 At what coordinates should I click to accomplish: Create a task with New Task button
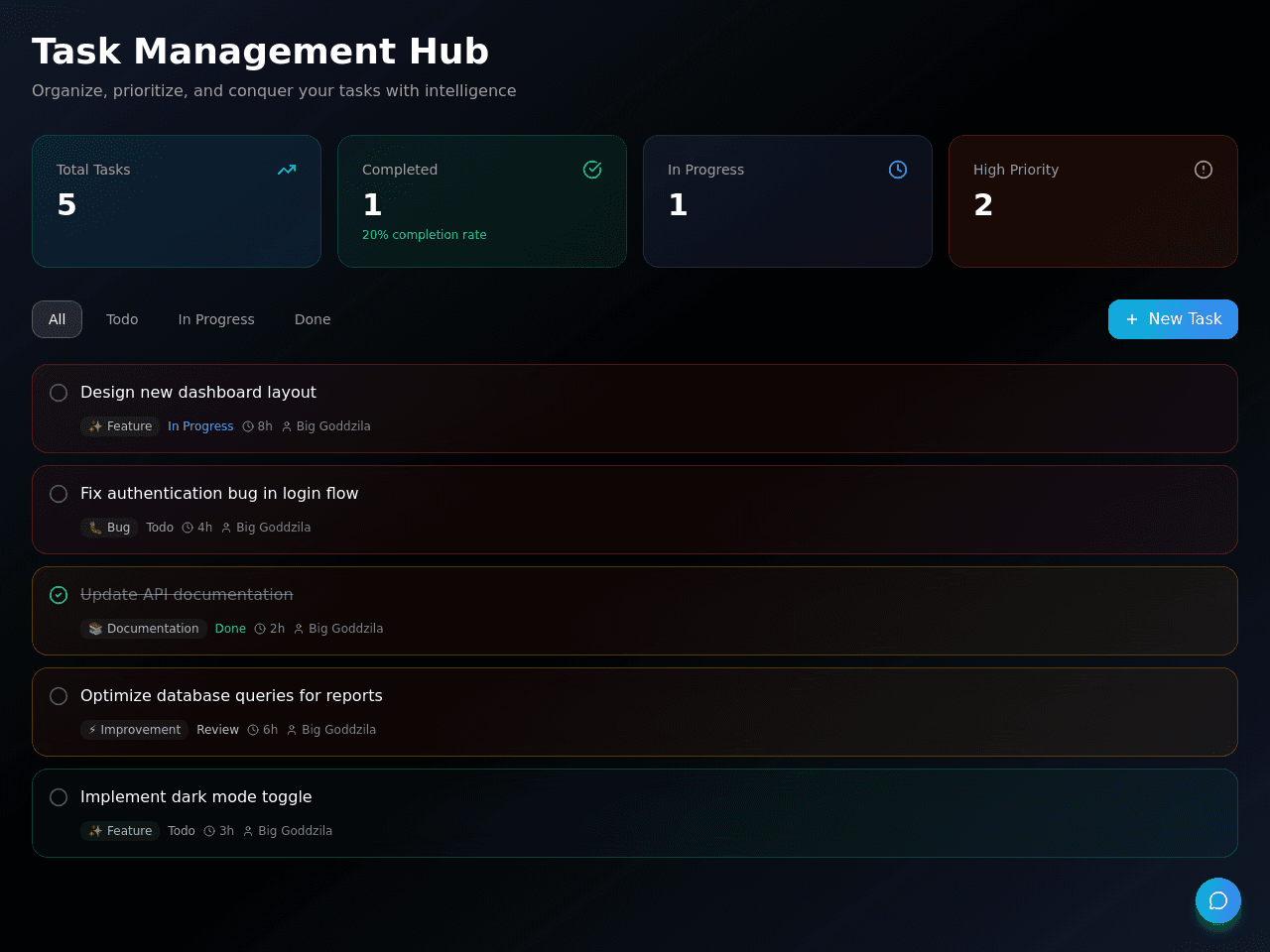click(x=1173, y=319)
